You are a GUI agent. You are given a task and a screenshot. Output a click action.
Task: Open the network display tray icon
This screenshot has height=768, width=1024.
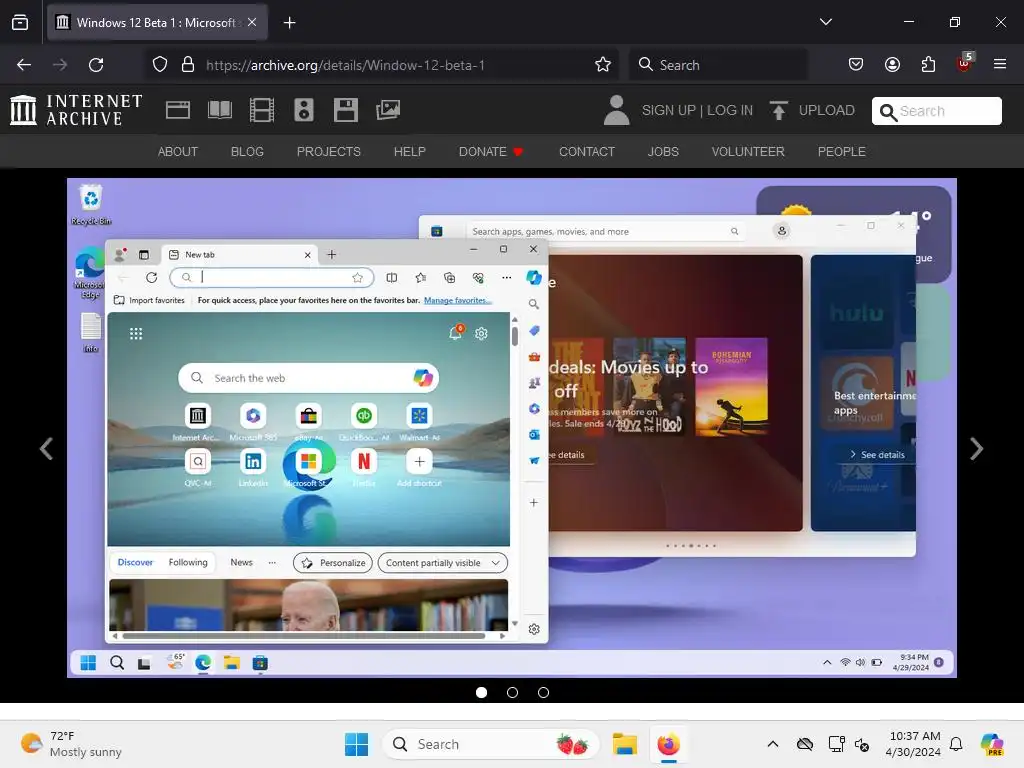[836, 744]
